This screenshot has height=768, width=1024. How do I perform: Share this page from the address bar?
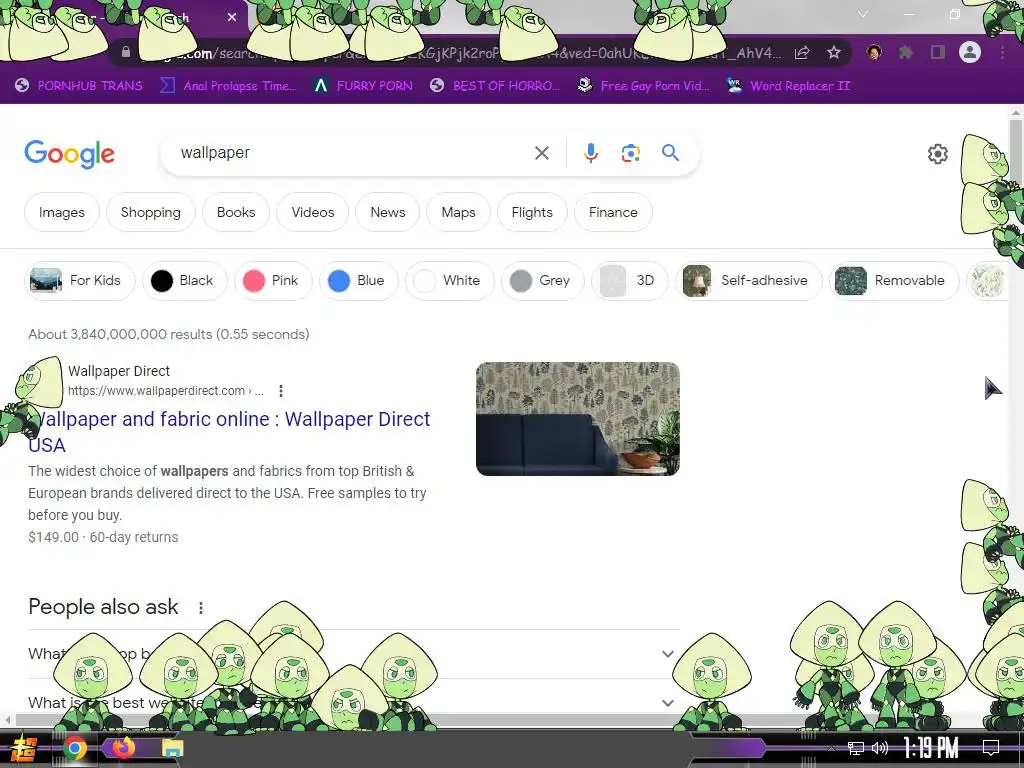click(x=802, y=53)
